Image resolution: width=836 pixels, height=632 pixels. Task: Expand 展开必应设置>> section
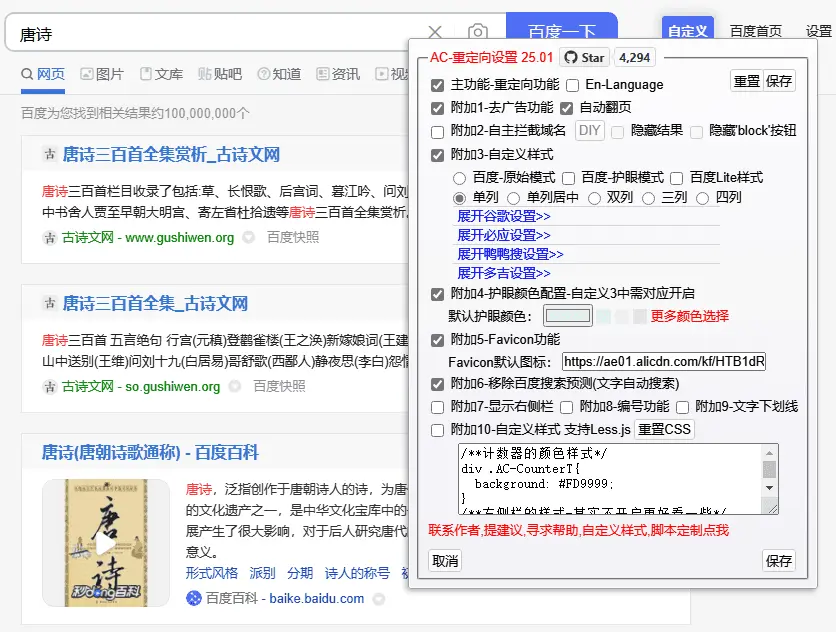pos(503,235)
